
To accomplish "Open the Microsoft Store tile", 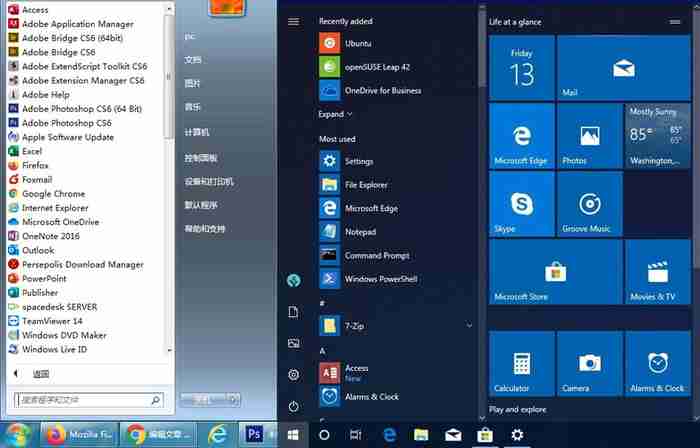I will (x=555, y=272).
